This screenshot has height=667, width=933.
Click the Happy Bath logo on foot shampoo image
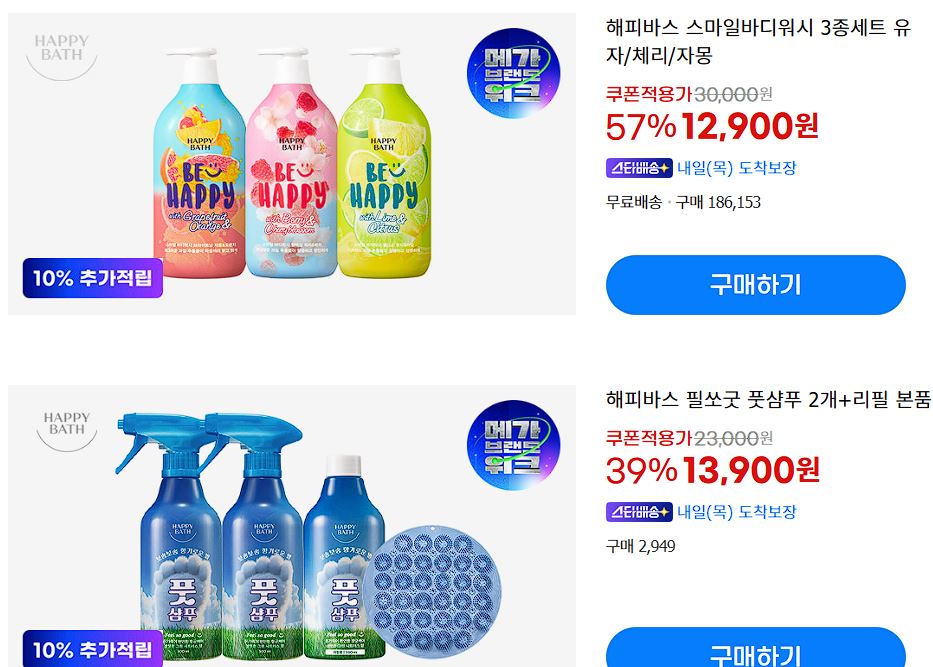click(67, 428)
